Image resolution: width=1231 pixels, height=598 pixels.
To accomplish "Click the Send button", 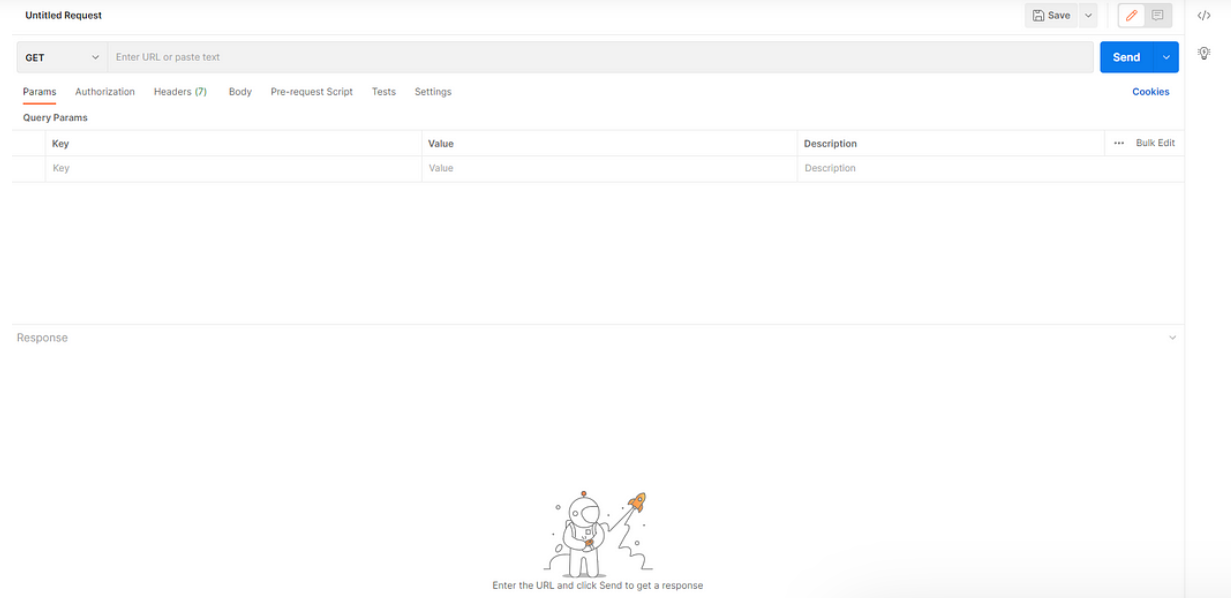I will click(x=1127, y=57).
